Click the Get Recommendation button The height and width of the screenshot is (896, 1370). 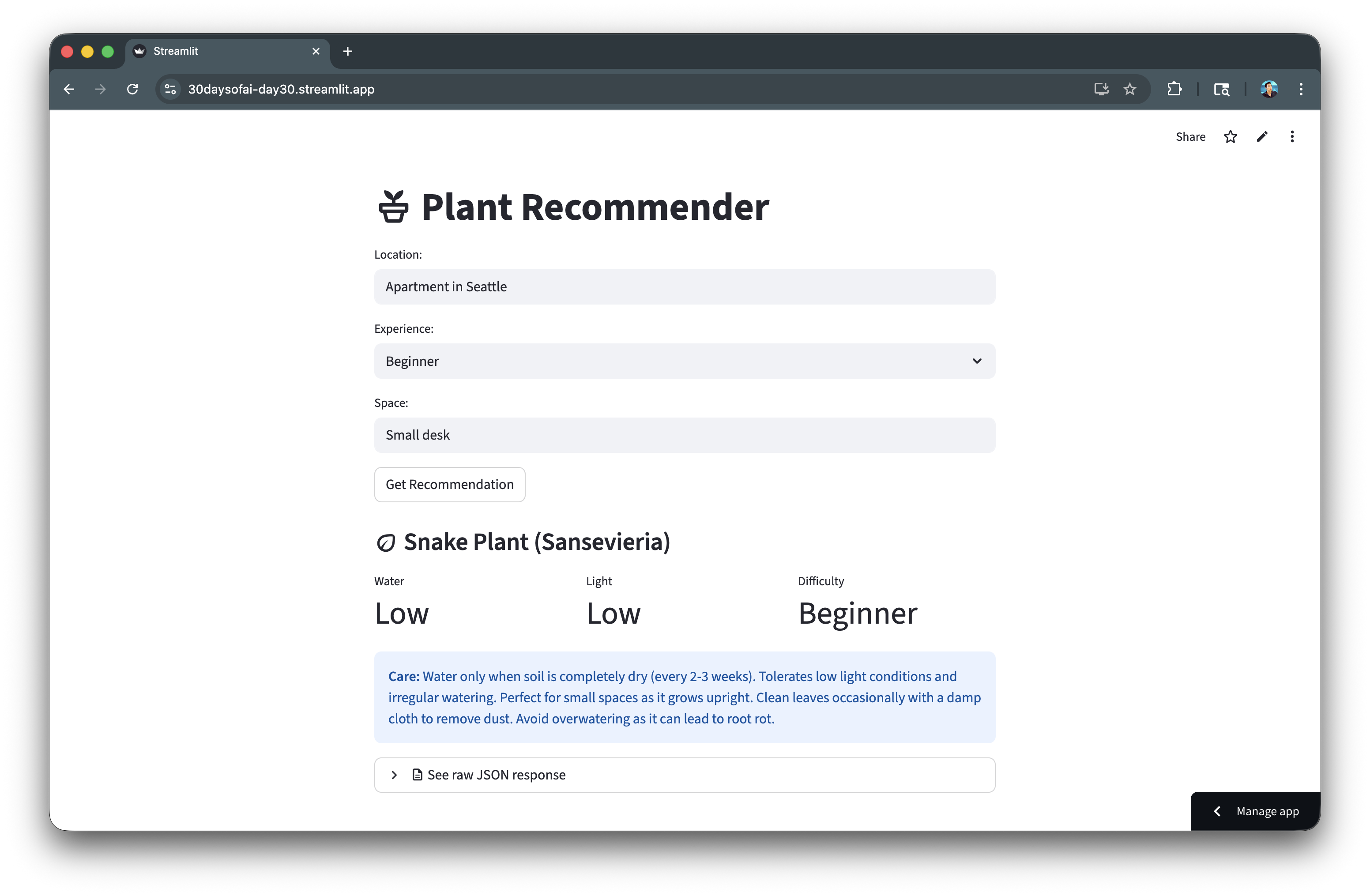[450, 485]
